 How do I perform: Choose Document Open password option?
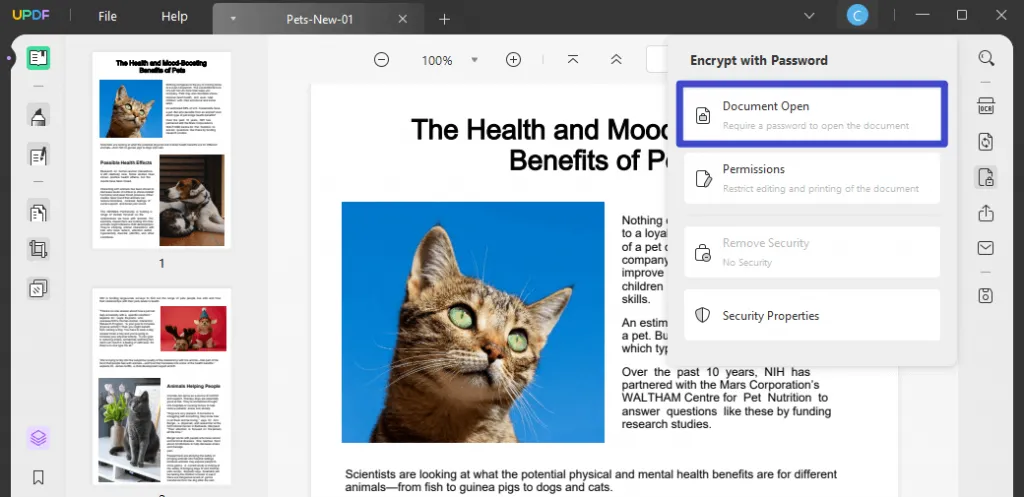point(812,115)
